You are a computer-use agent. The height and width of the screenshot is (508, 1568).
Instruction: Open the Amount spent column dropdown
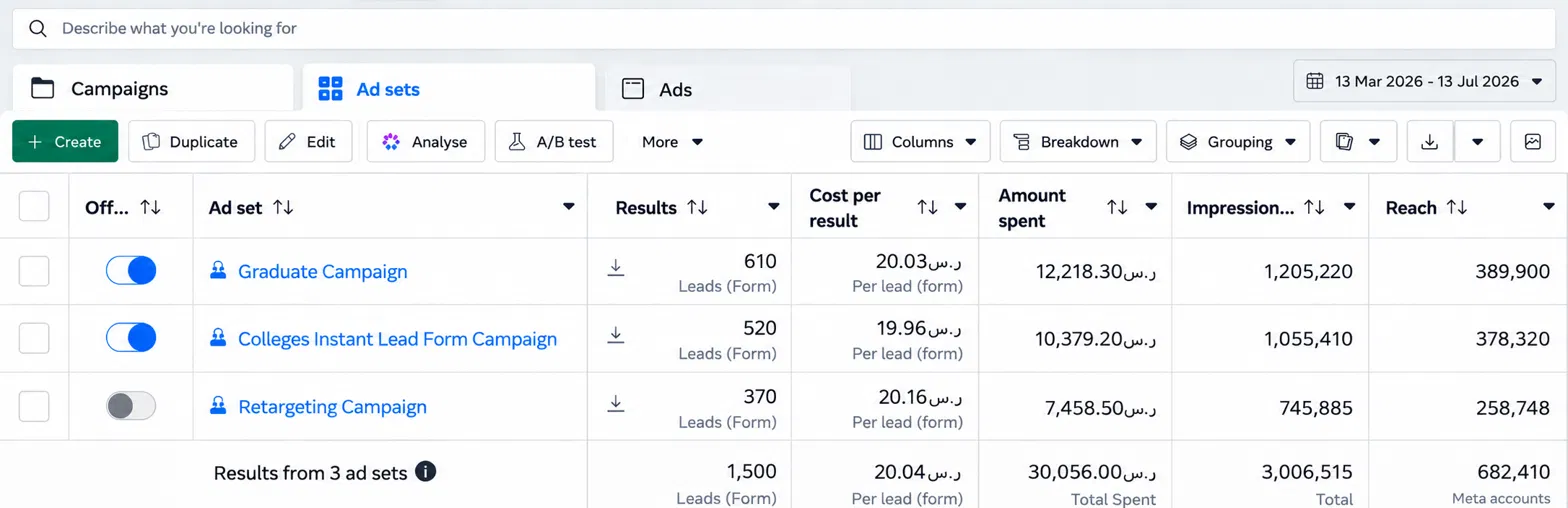pyautogui.click(x=1151, y=207)
